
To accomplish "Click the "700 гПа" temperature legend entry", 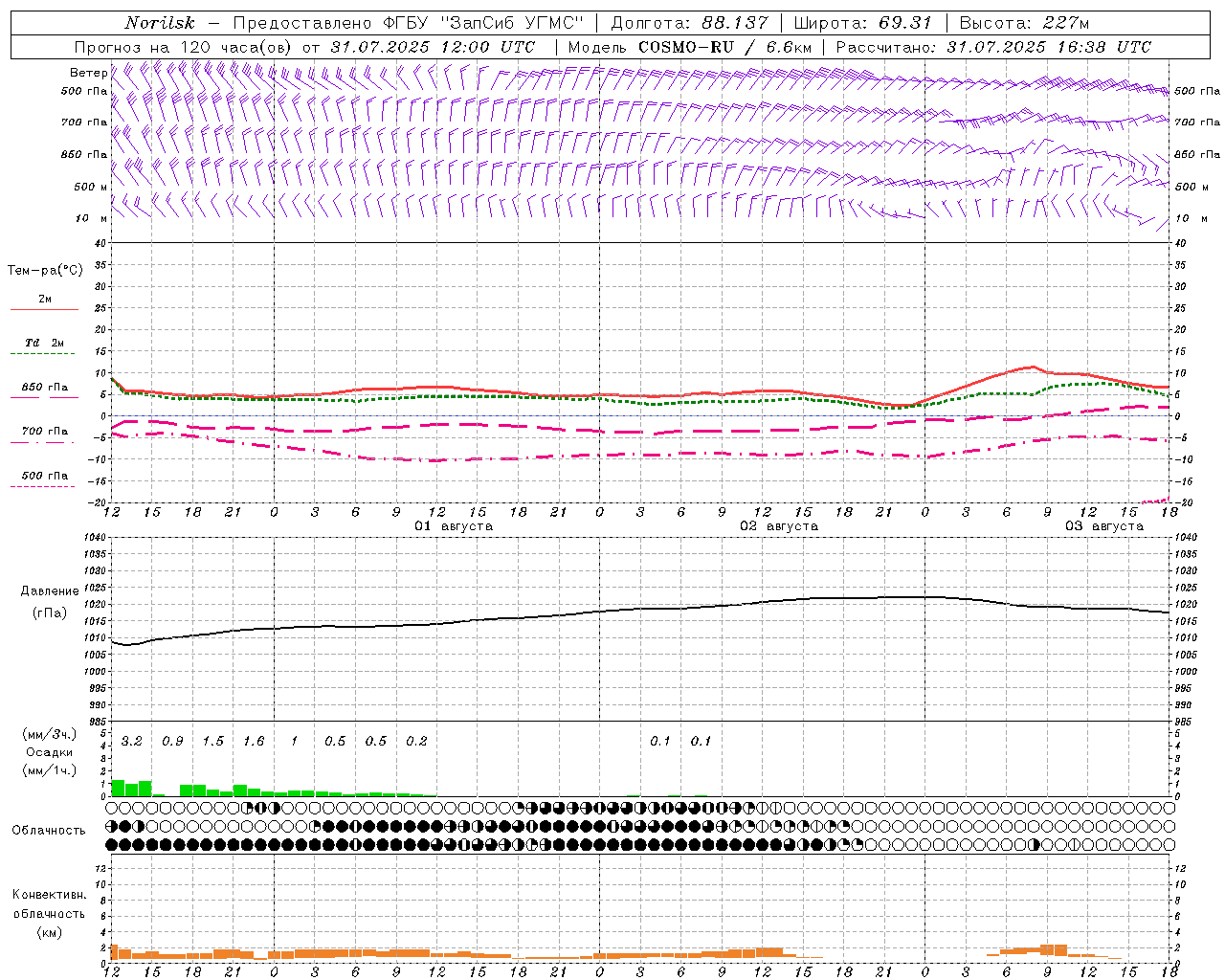I will pyautogui.click(x=45, y=432).
